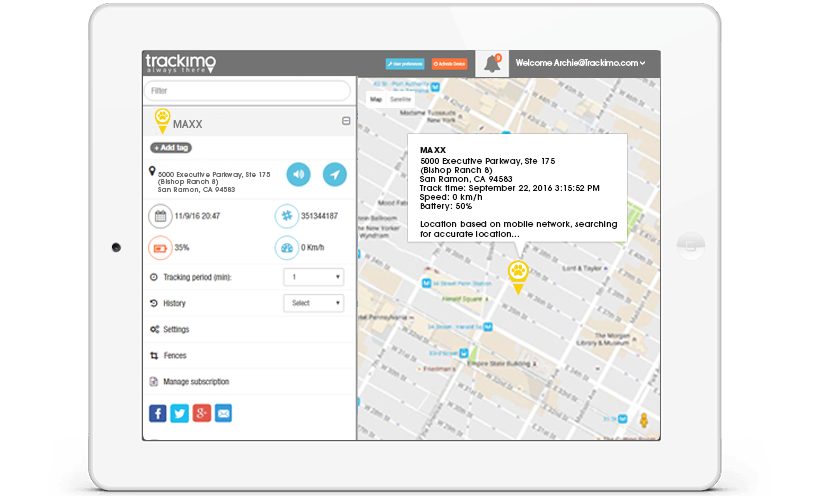Click the 351344187 device number

click(319, 216)
